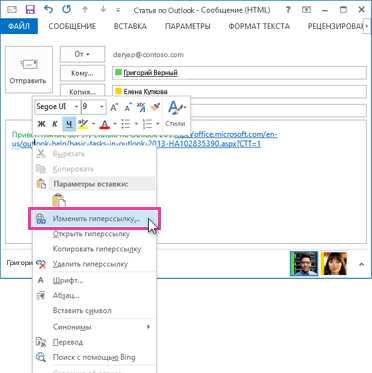Screen dimensions: 372x373
Task: Switch to ВСТАВКА ribbon tab
Action: 130,26
